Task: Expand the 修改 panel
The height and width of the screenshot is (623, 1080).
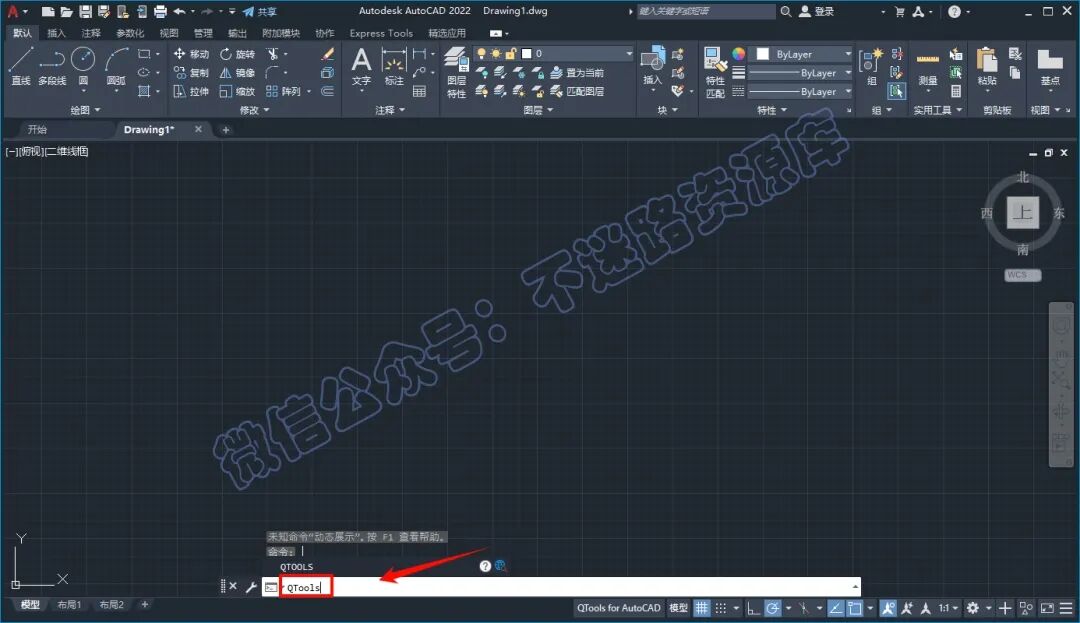Action: [x=254, y=109]
